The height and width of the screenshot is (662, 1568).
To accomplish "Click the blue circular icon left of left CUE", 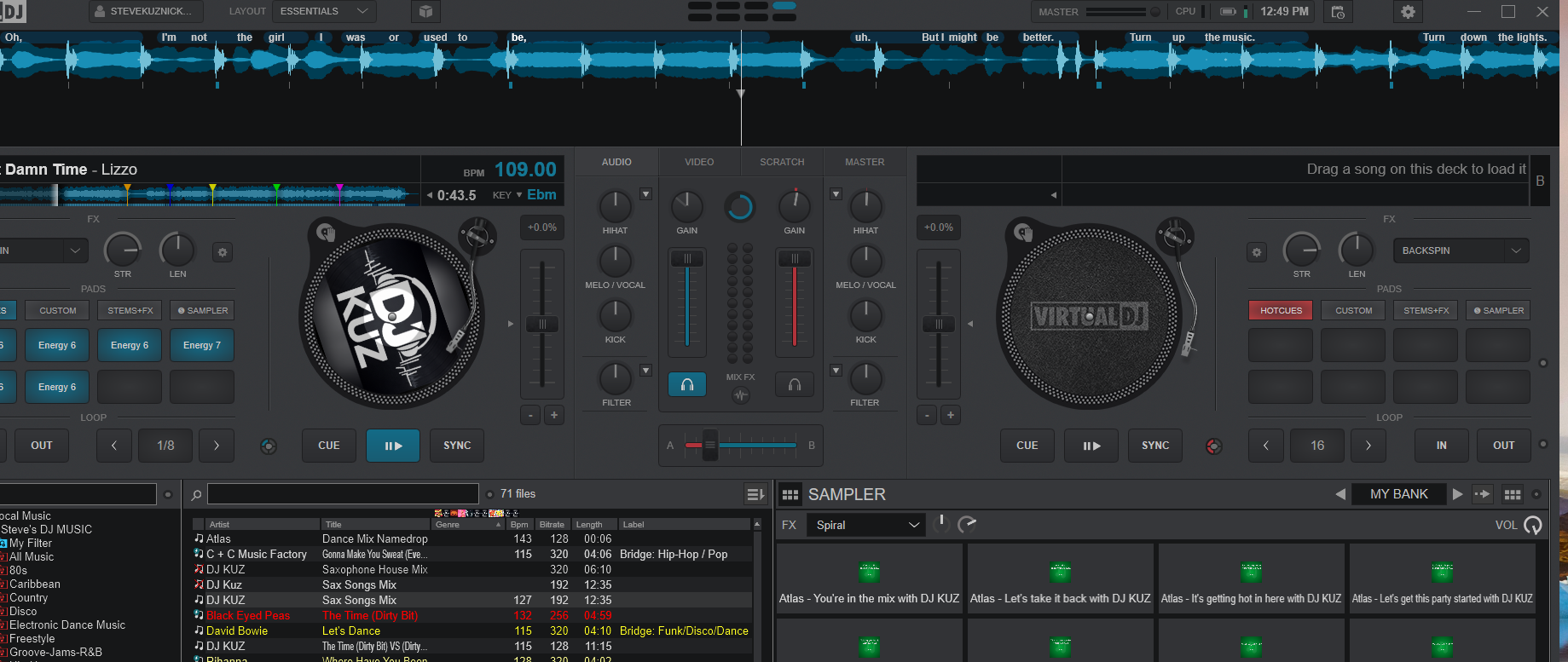I will tap(269, 446).
